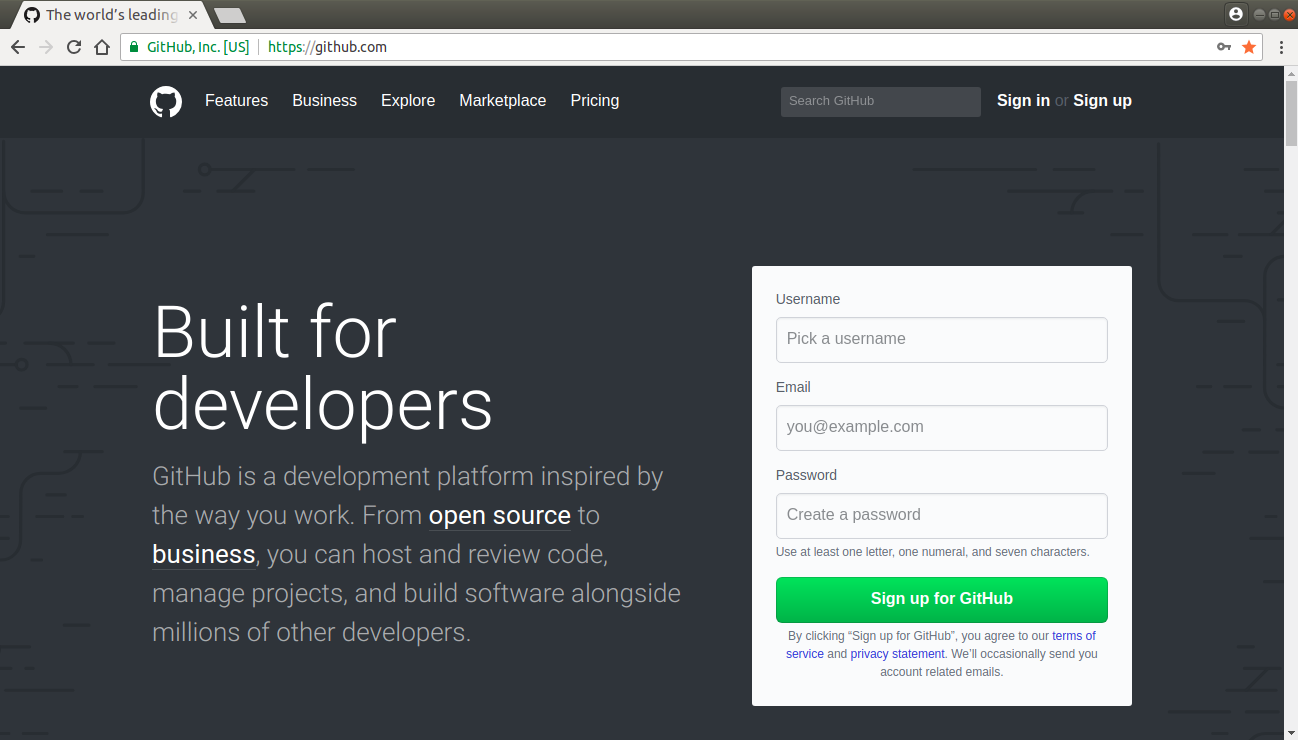Click the bookmark star icon
Screen dimensions: 1298x740
click(x=1249, y=47)
